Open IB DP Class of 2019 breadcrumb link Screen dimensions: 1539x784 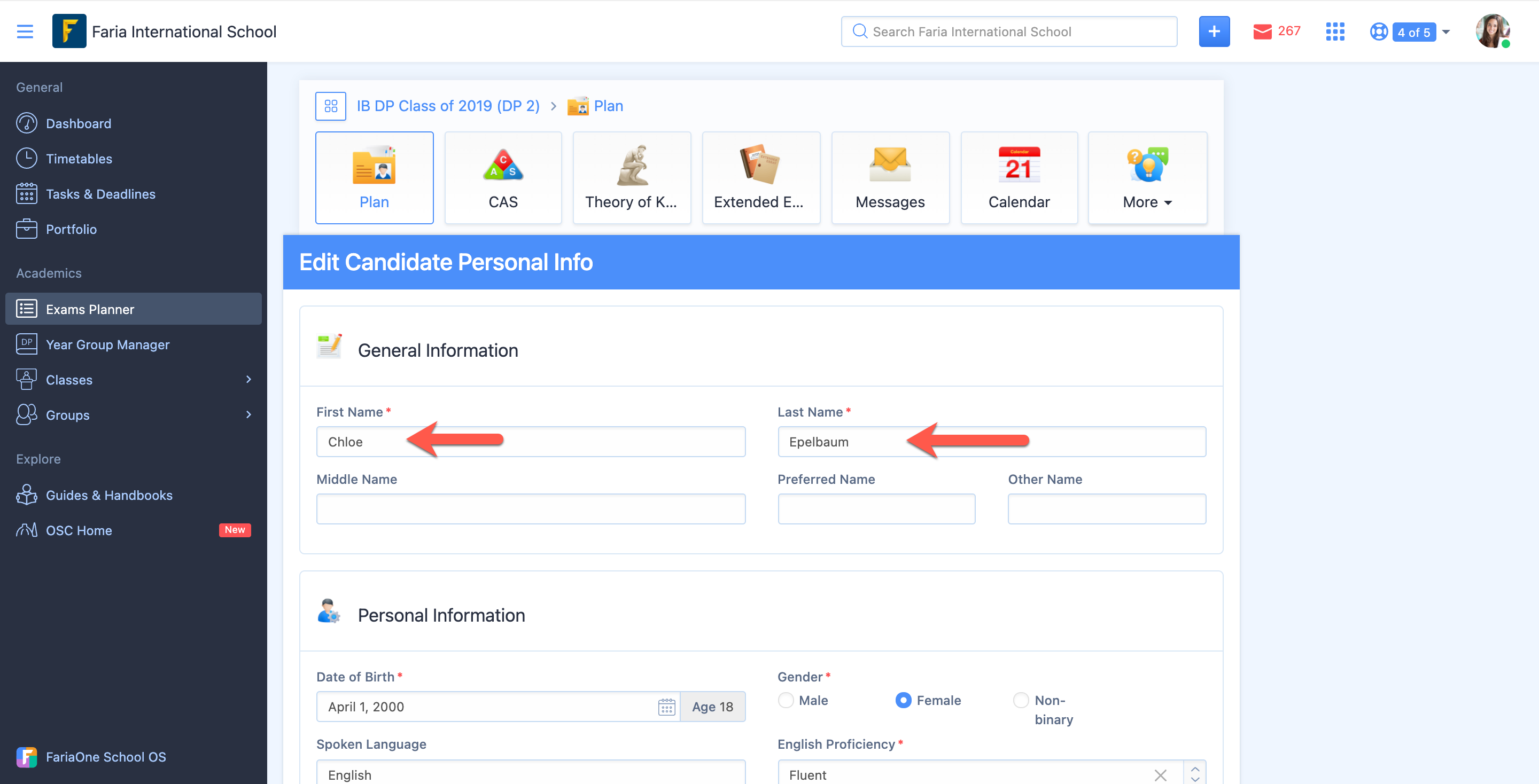click(x=448, y=106)
